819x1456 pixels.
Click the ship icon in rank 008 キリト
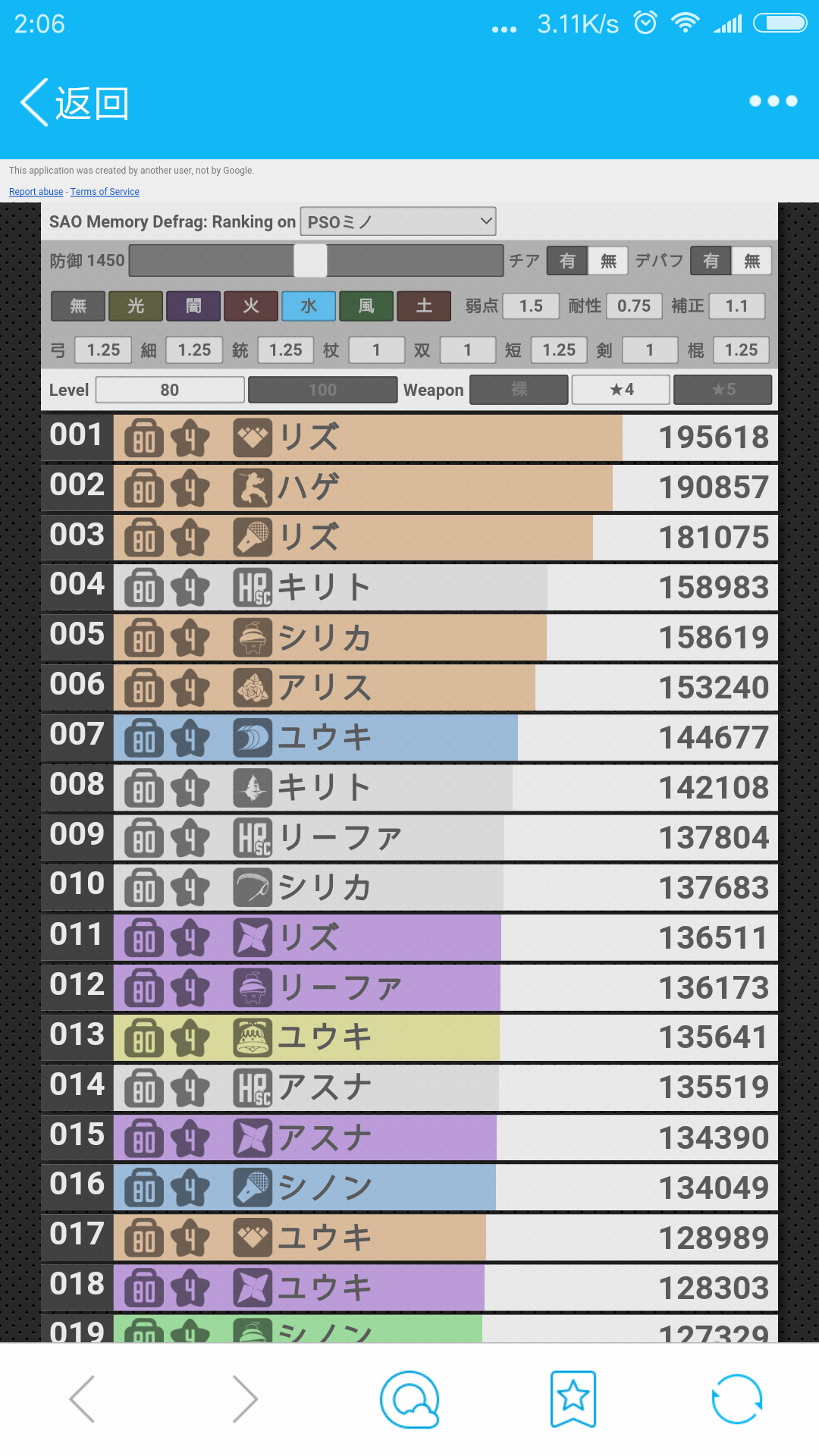pyautogui.click(x=252, y=788)
